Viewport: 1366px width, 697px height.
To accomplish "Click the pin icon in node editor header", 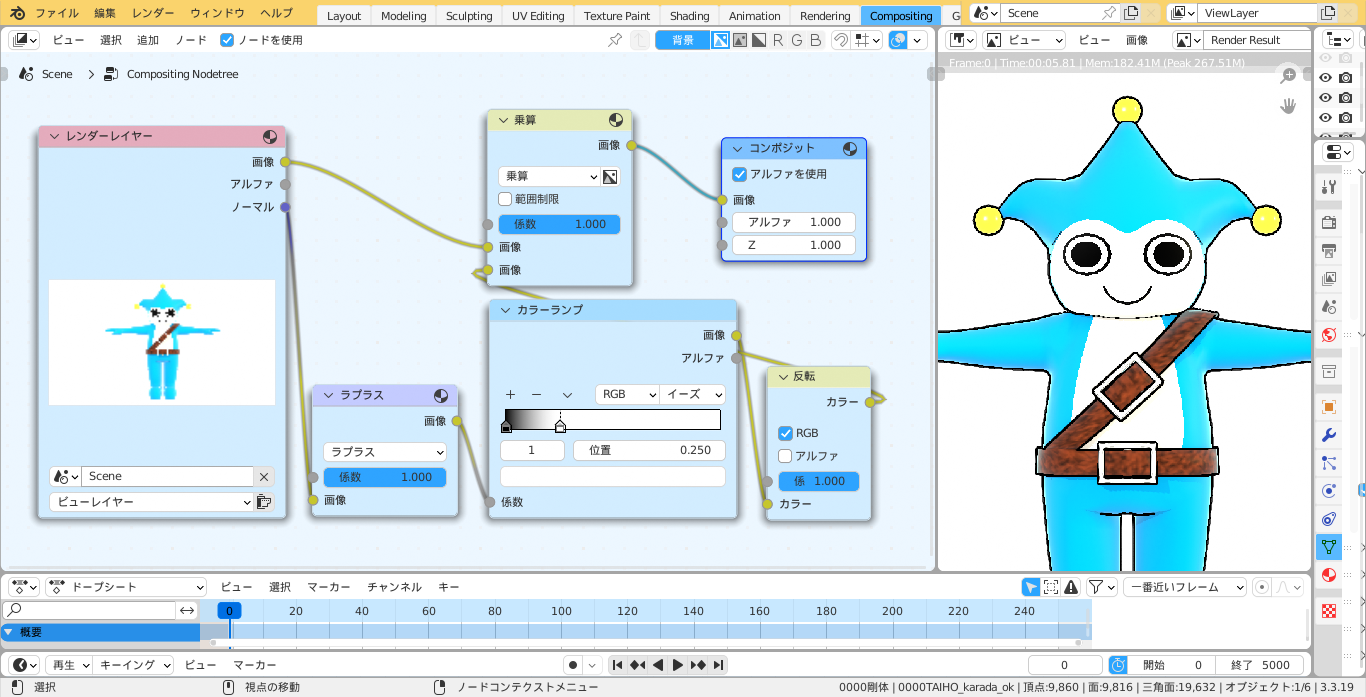I will (615, 40).
